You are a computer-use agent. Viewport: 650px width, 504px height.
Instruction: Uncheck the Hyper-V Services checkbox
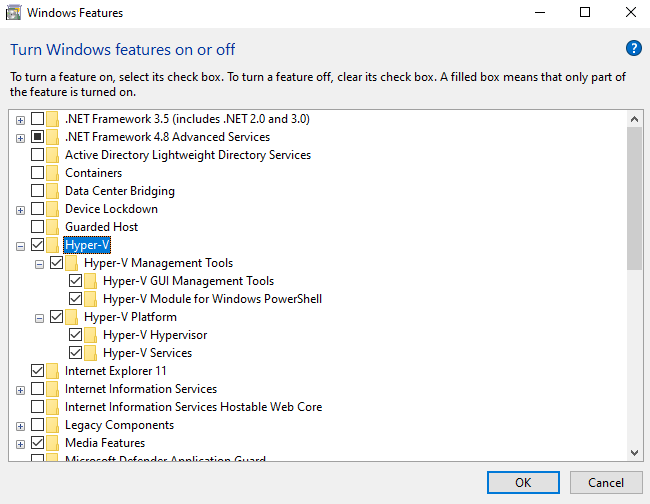tap(75, 353)
